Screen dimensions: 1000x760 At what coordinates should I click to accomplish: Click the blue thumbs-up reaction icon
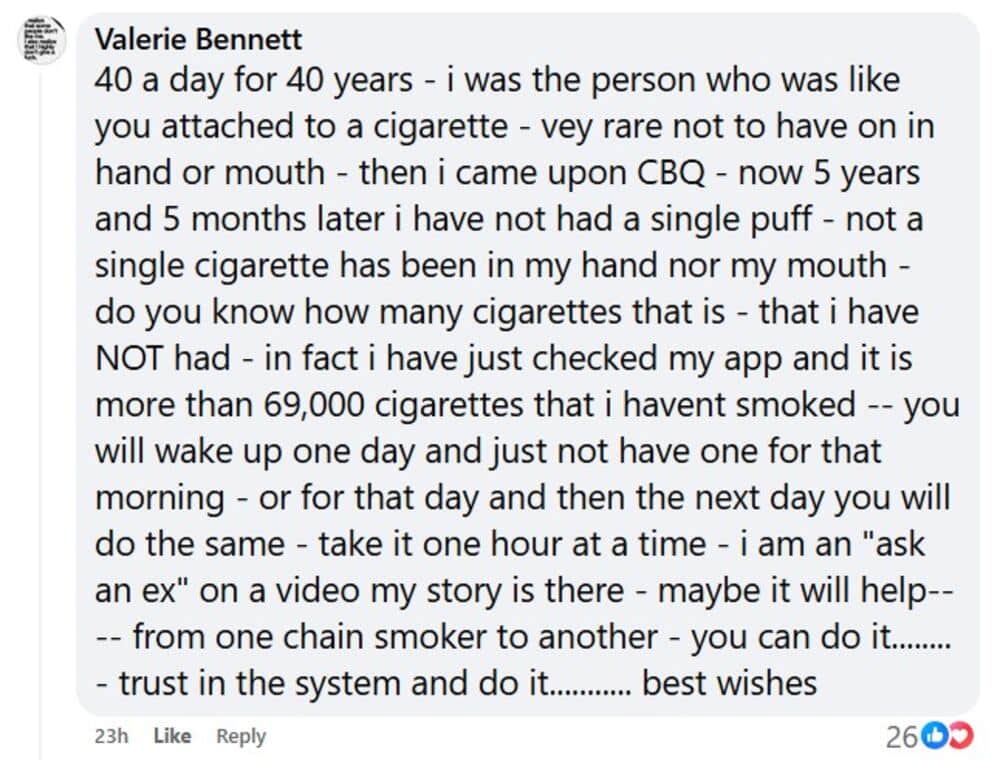pyautogui.click(x=933, y=737)
